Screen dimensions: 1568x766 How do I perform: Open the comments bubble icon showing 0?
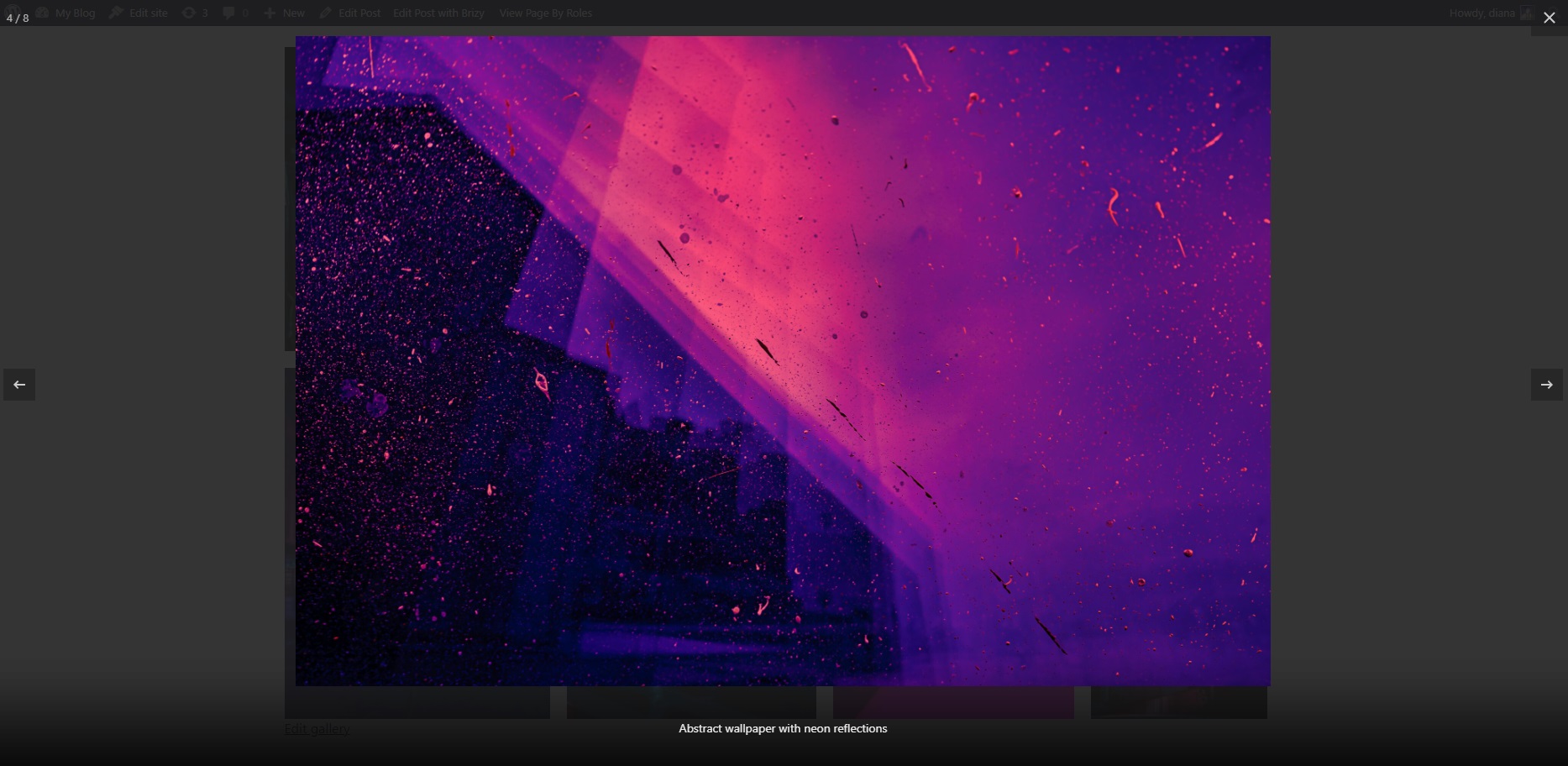(228, 13)
